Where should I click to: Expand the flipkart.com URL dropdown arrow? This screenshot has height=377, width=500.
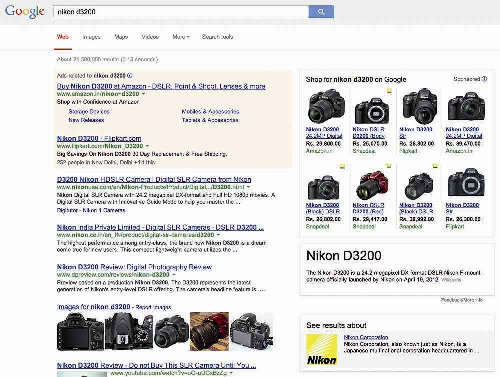coord(147,146)
